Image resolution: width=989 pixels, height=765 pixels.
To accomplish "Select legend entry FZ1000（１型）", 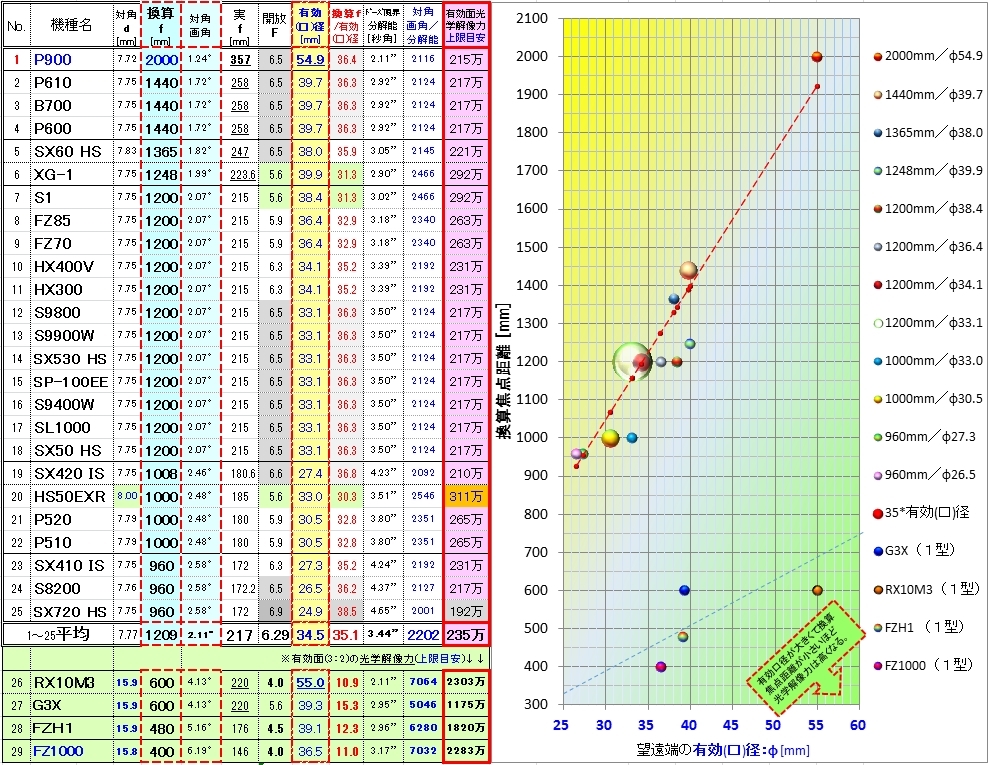I will coord(923,665).
